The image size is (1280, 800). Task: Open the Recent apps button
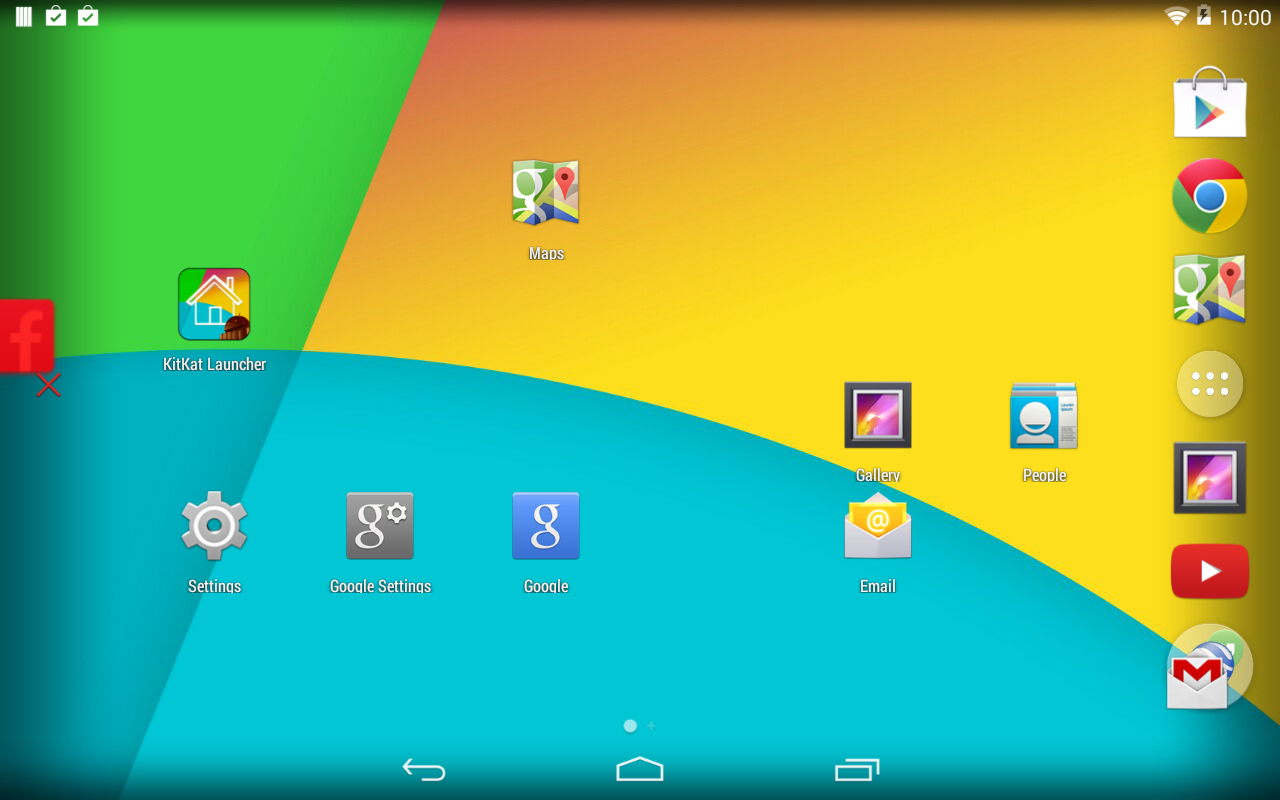point(857,769)
